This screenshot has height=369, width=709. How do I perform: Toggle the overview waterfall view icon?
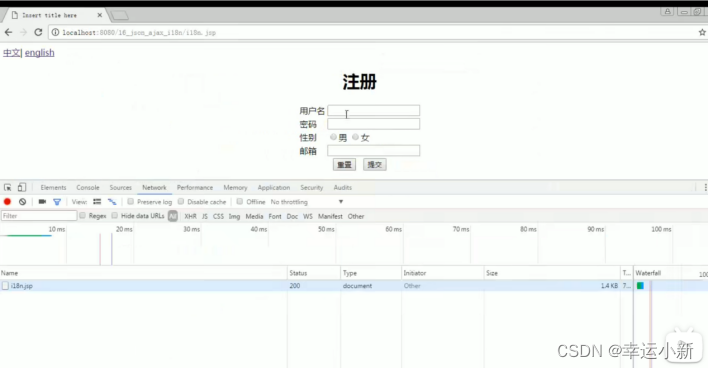click(x=112, y=202)
